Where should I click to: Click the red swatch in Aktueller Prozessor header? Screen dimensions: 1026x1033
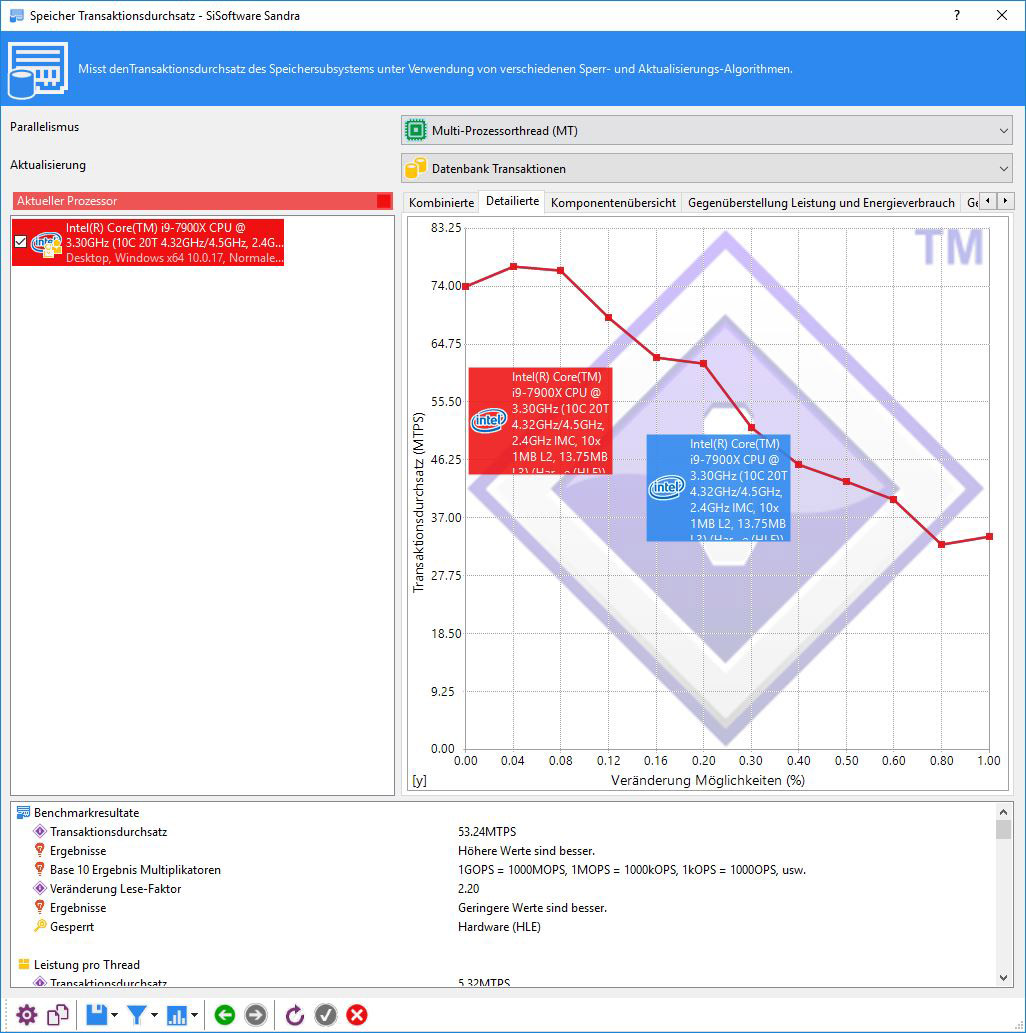point(384,201)
